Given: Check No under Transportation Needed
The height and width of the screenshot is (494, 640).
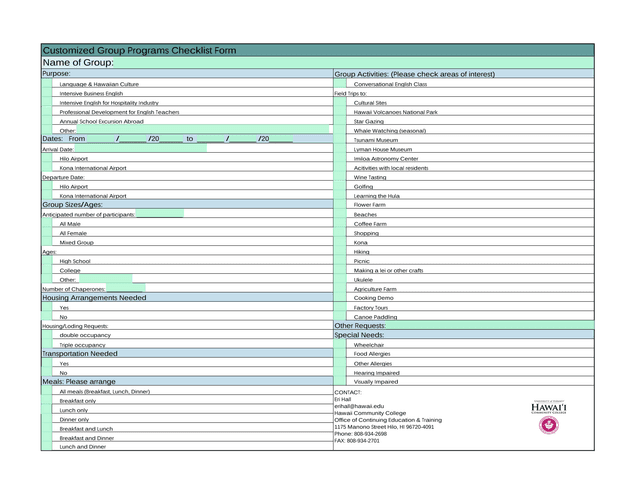Looking at the screenshot, I should [x=47, y=372].
